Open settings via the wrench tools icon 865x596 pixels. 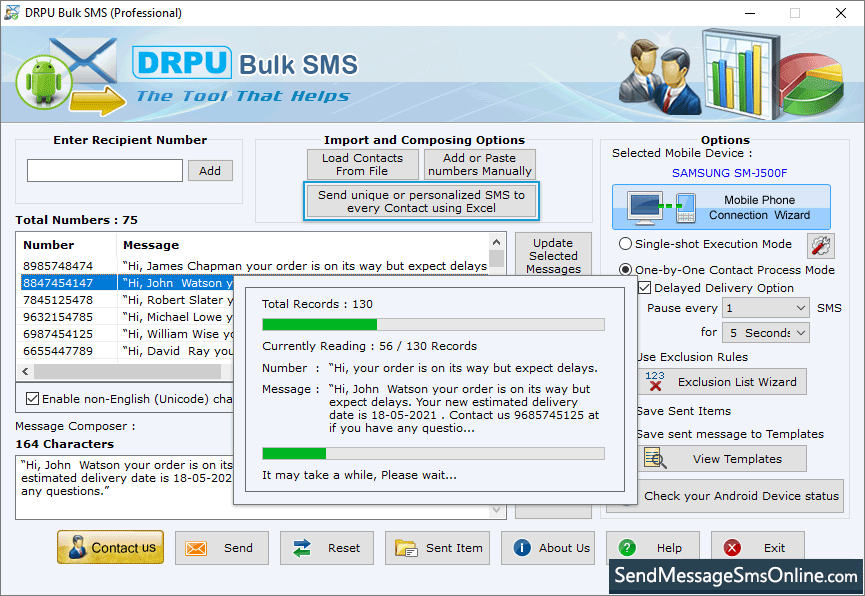(820, 246)
